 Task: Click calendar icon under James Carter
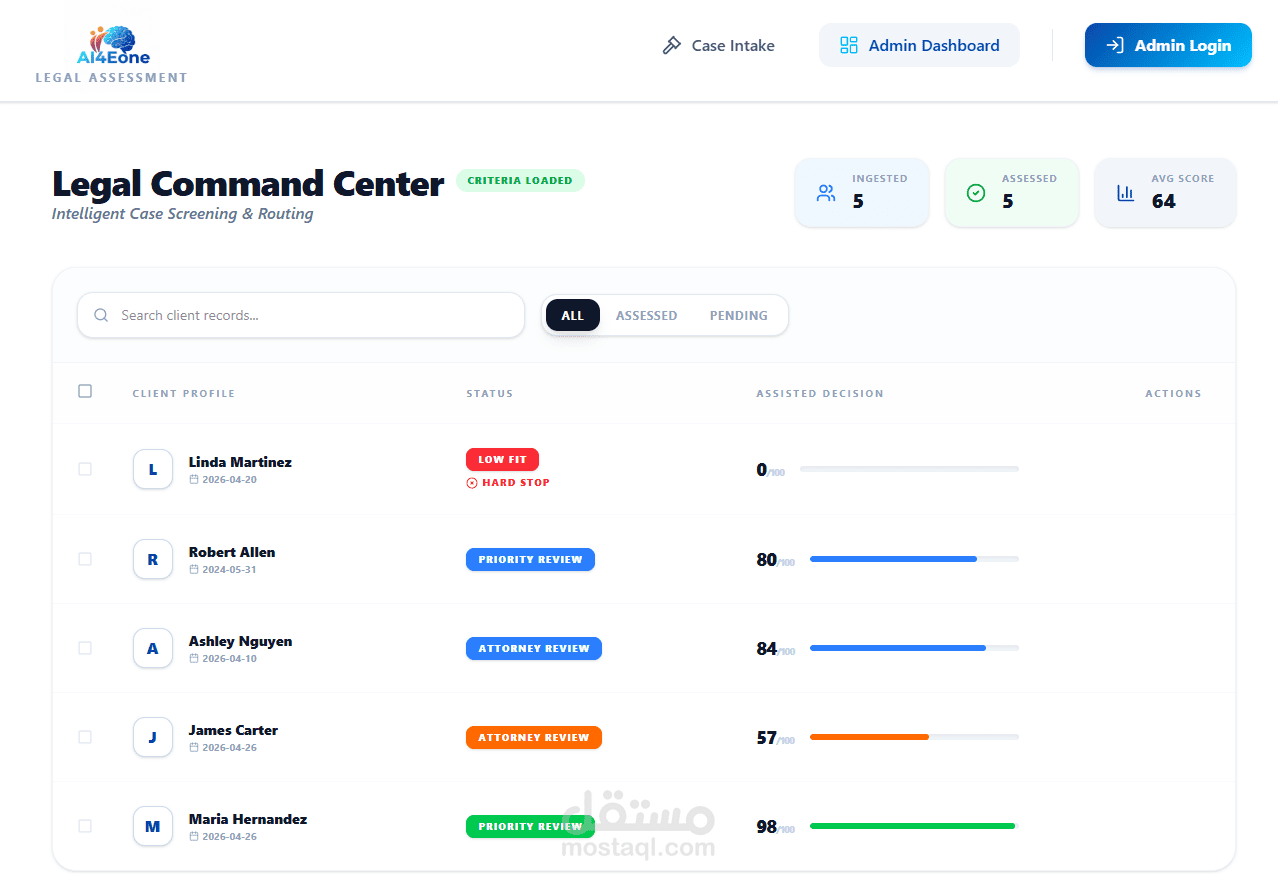point(194,748)
